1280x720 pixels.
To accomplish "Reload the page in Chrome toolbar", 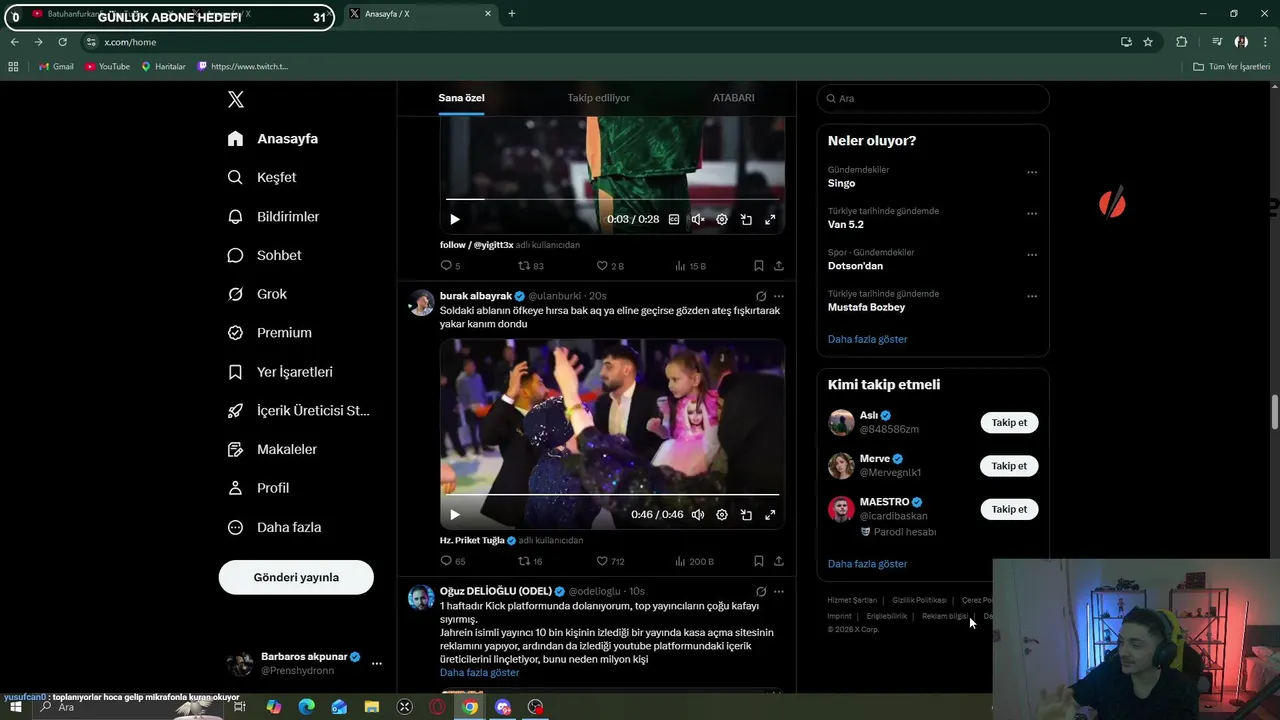I will coord(62,42).
